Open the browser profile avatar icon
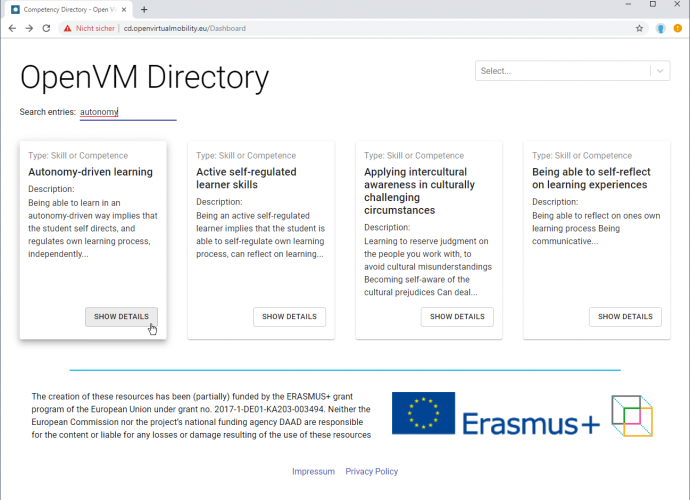This screenshot has width=690, height=500. point(661,28)
